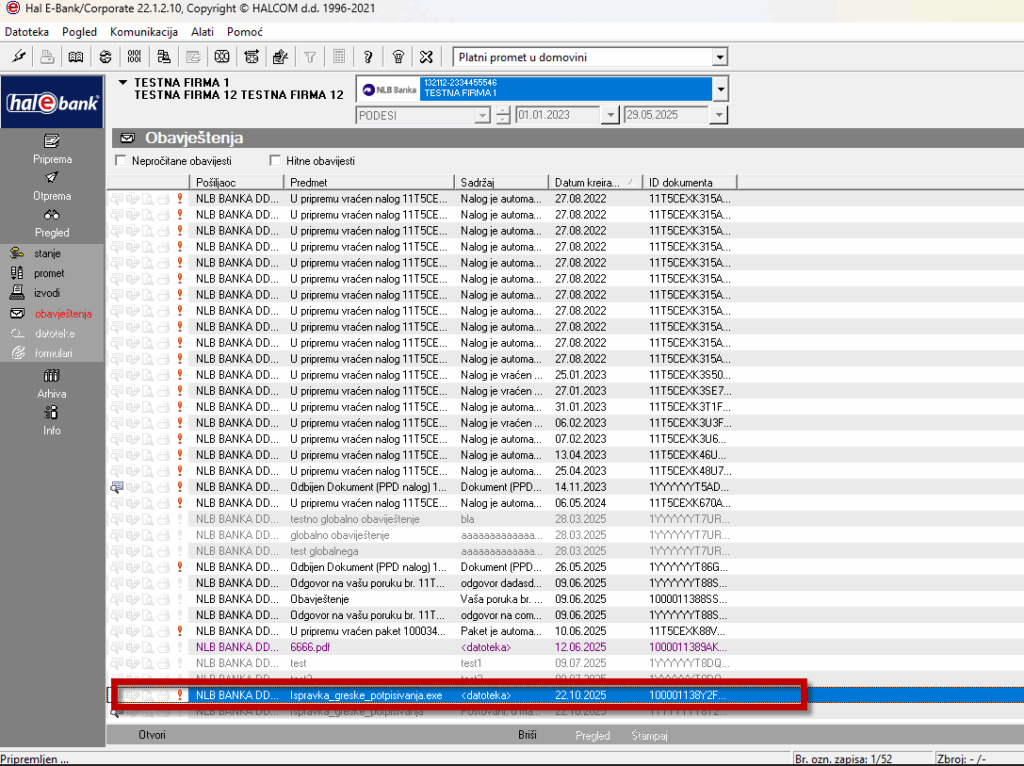Open the Priprema section in sidebar

52,148
